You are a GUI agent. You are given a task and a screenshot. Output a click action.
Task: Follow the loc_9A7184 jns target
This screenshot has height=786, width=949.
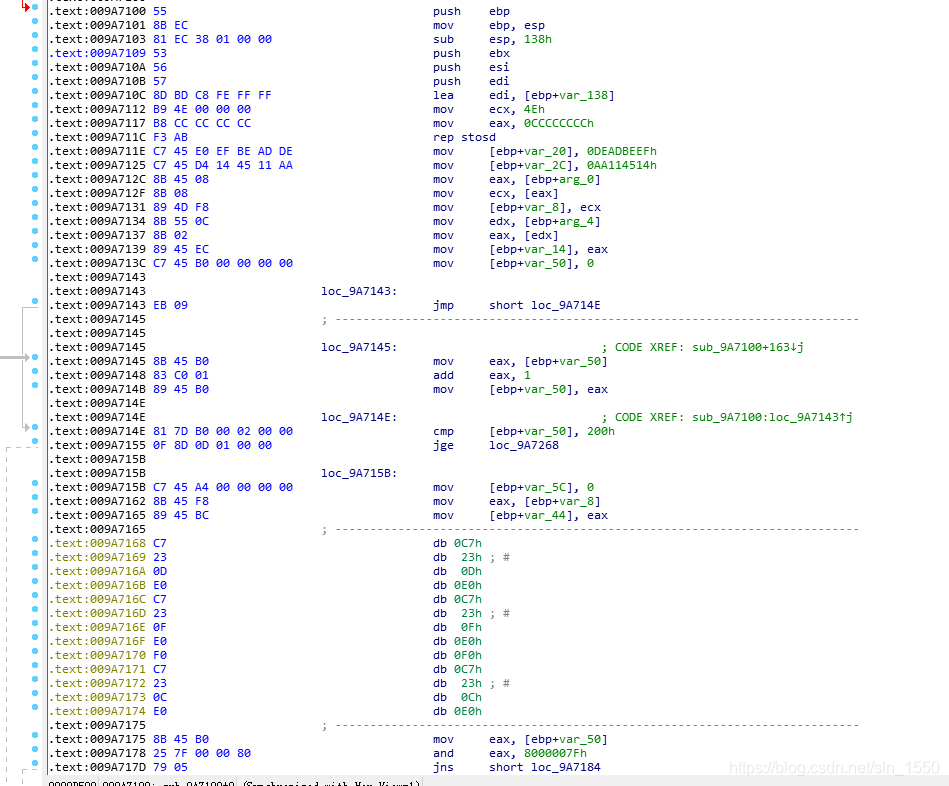(566, 767)
